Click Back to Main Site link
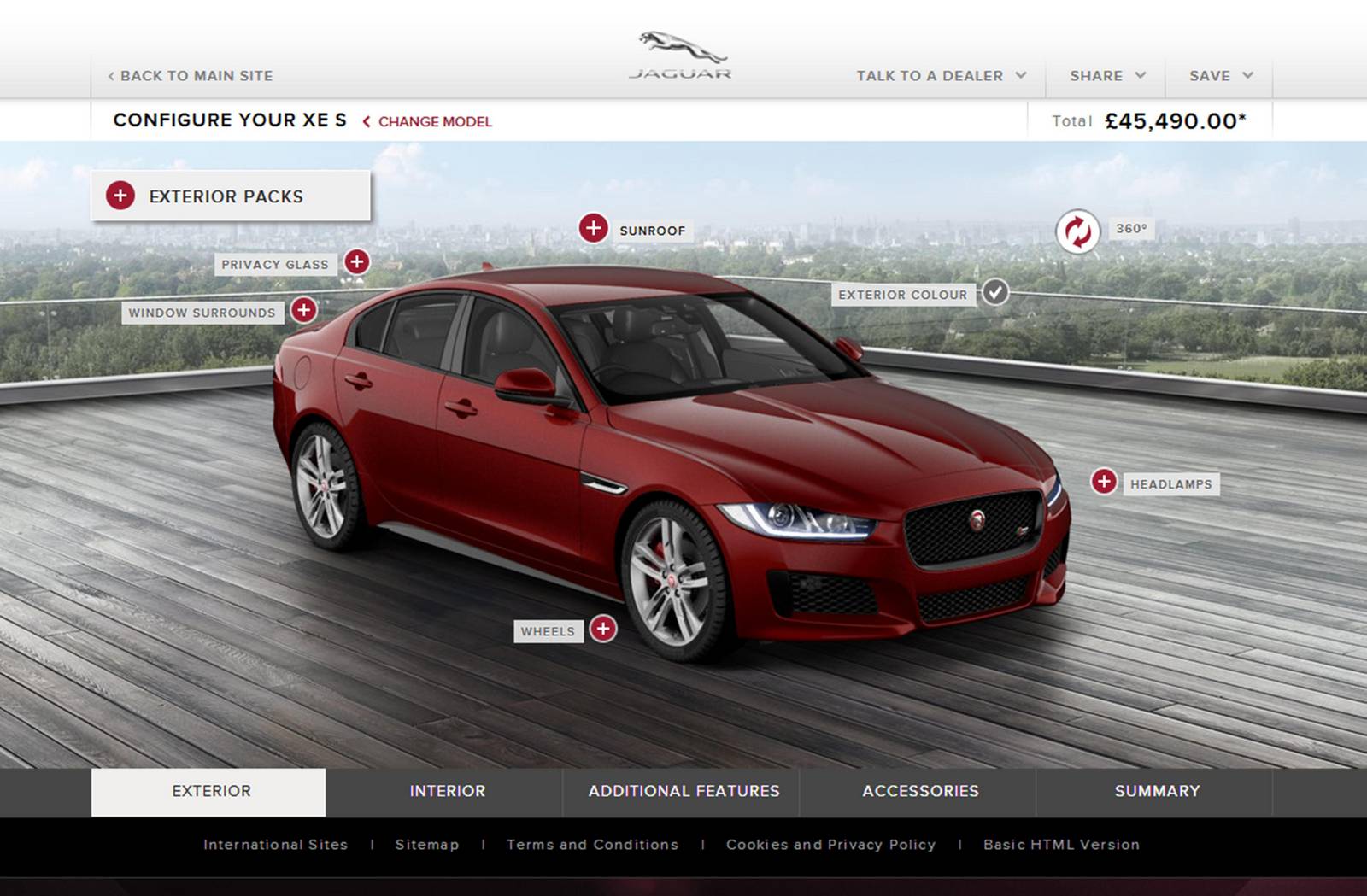The width and height of the screenshot is (1367, 896). pos(191,76)
